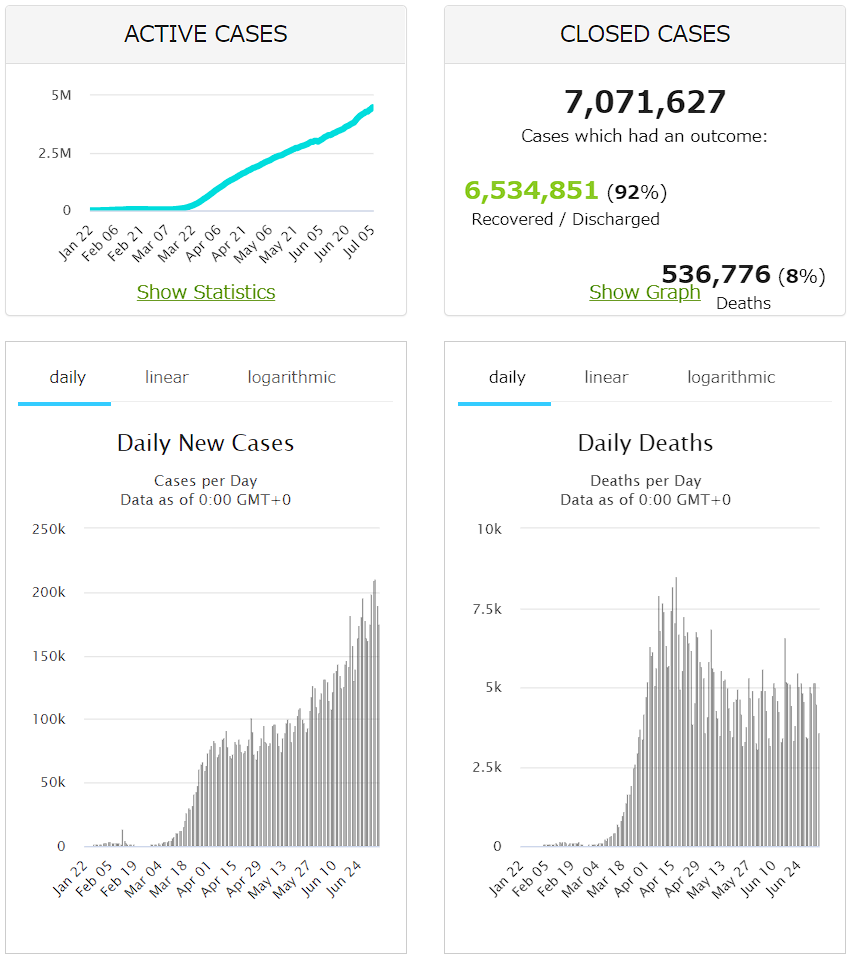
Task: Open the Show Statistics link
Action: point(206,292)
